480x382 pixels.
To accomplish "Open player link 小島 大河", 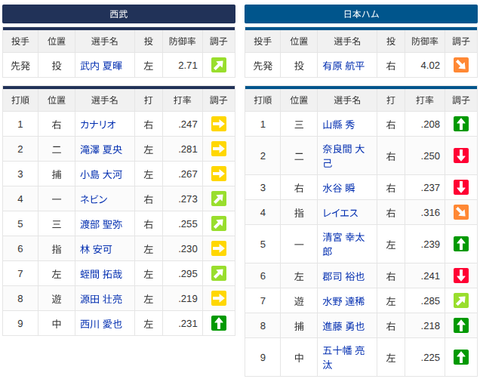I will coord(101,174).
